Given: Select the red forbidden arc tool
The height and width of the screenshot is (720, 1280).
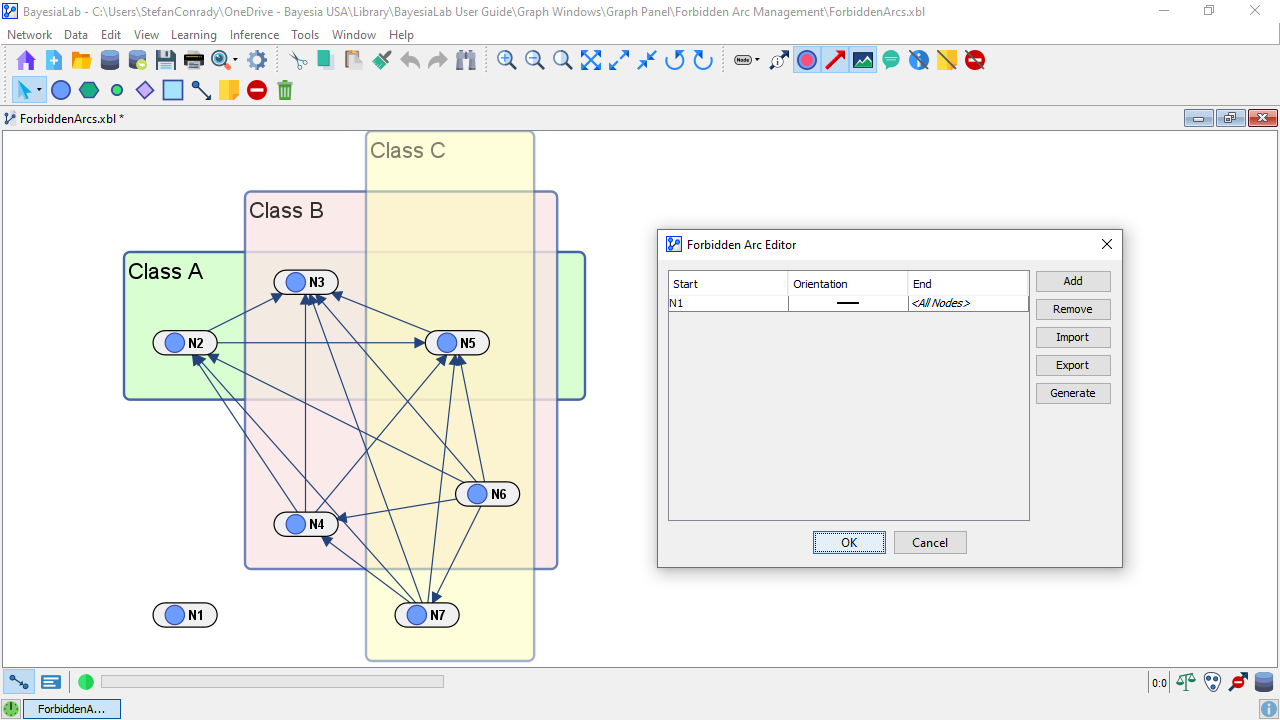Looking at the screenshot, I should [x=257, y=90].
